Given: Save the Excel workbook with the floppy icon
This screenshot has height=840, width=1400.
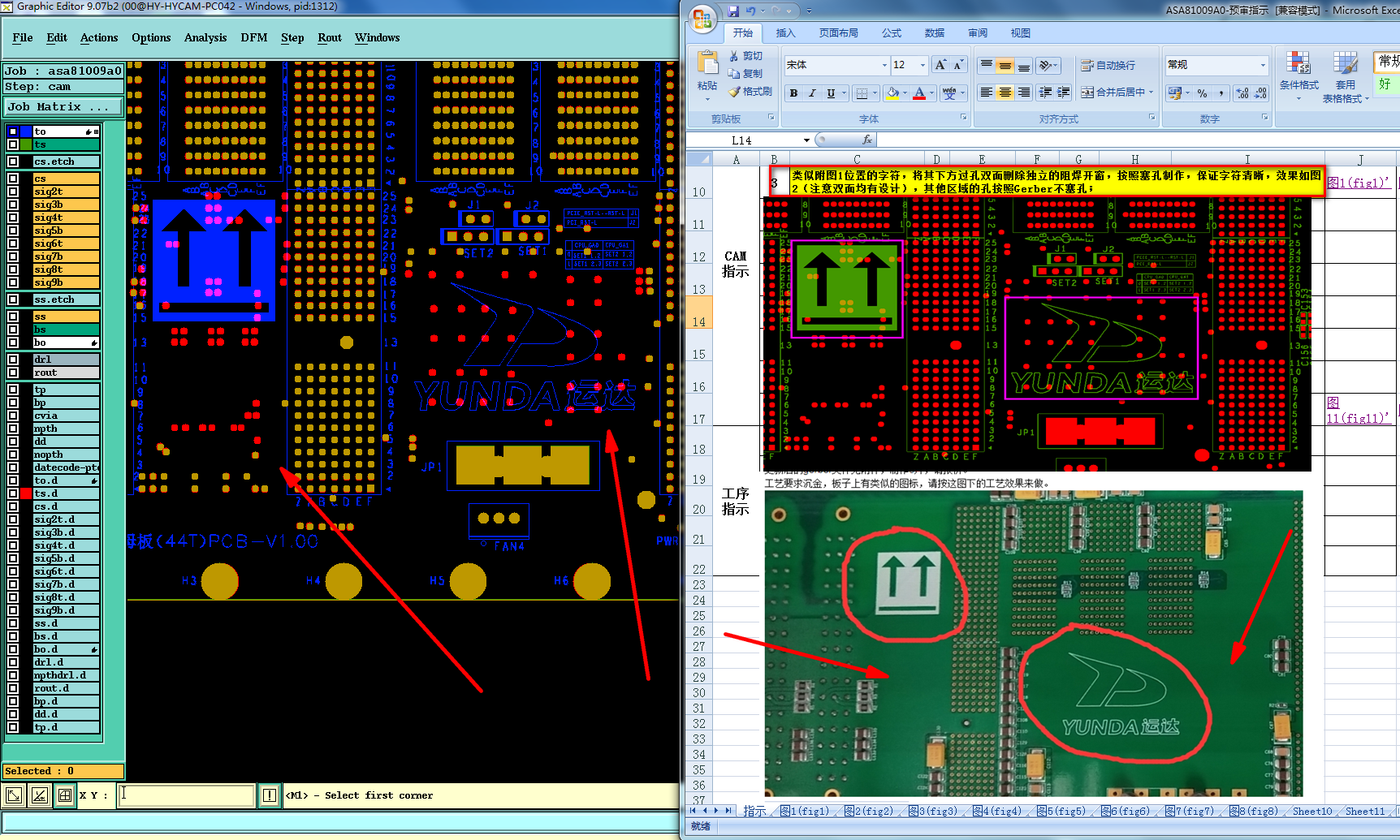Looking at the screenshot, I should pos(733,11).
